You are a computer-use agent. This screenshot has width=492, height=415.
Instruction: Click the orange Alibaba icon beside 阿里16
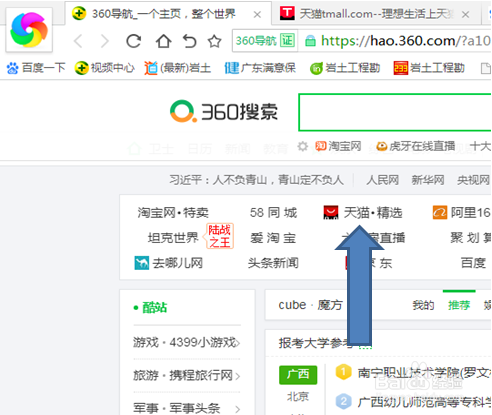point(440,213)
